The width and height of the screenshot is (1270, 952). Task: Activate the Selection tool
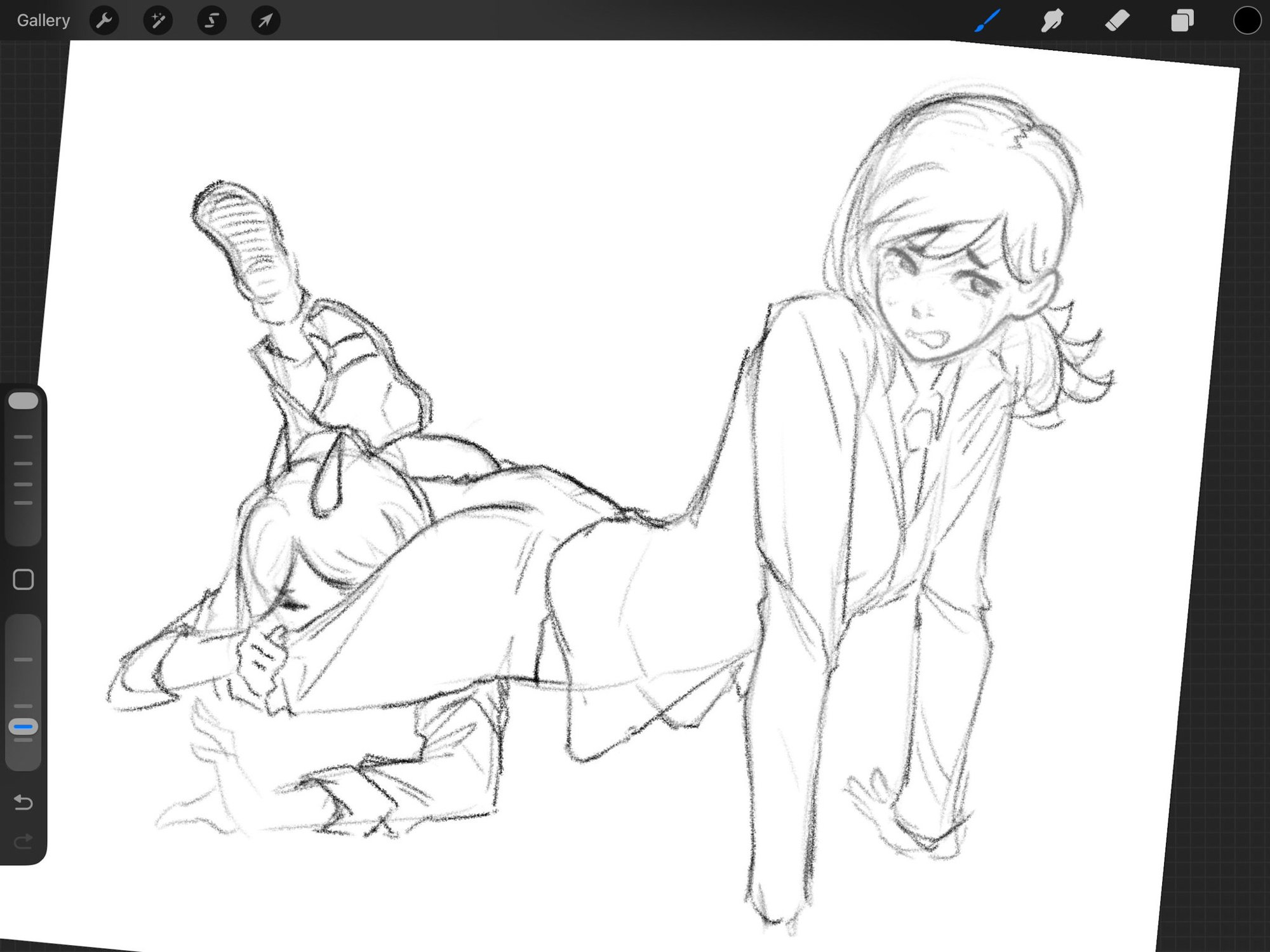click(211, 20)
